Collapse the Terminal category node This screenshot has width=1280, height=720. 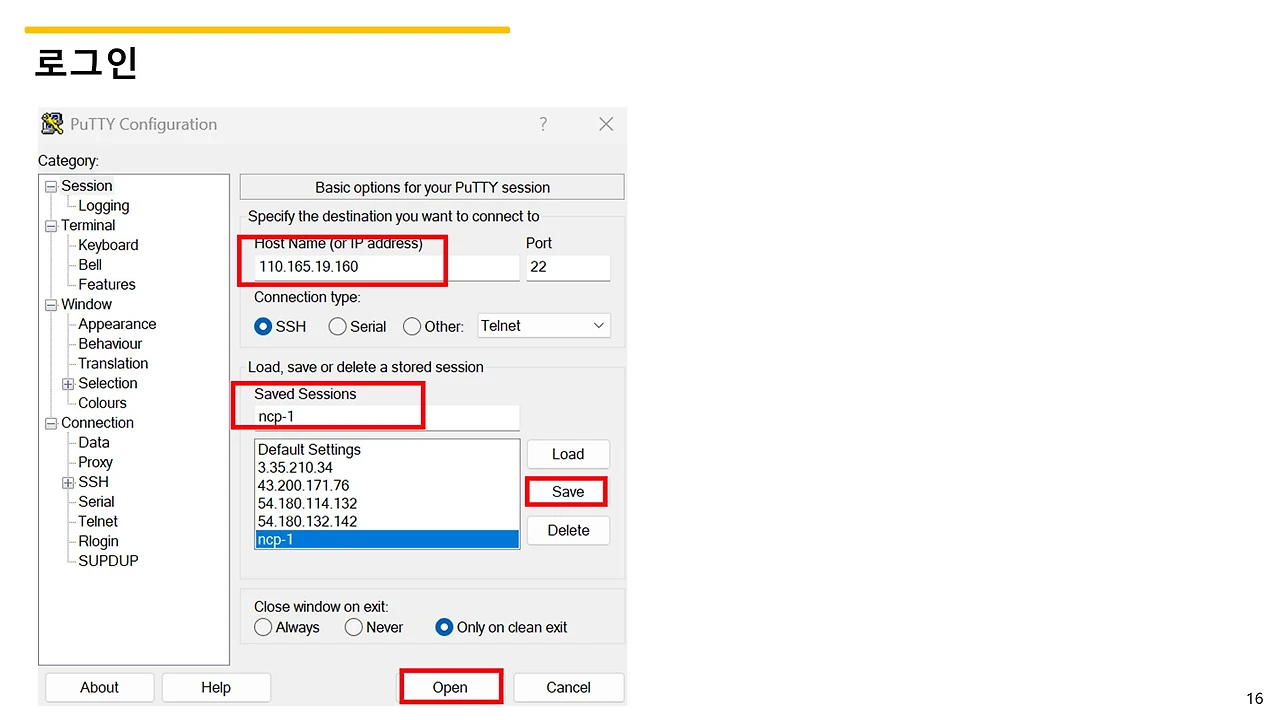pos(51,226)
